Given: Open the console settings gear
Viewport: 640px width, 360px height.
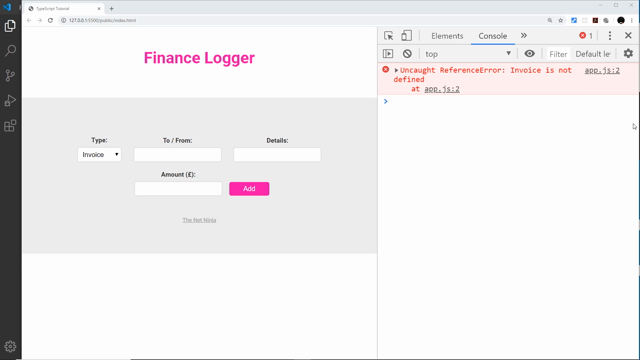Looking at the screenshot, I should pyautogui.click(x=628, y=53).
